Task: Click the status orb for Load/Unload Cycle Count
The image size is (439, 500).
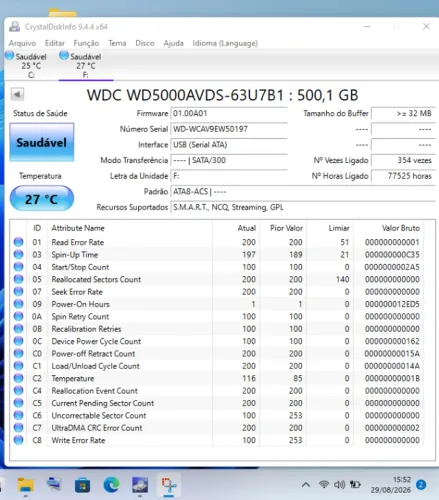Action: coord(19,366)
